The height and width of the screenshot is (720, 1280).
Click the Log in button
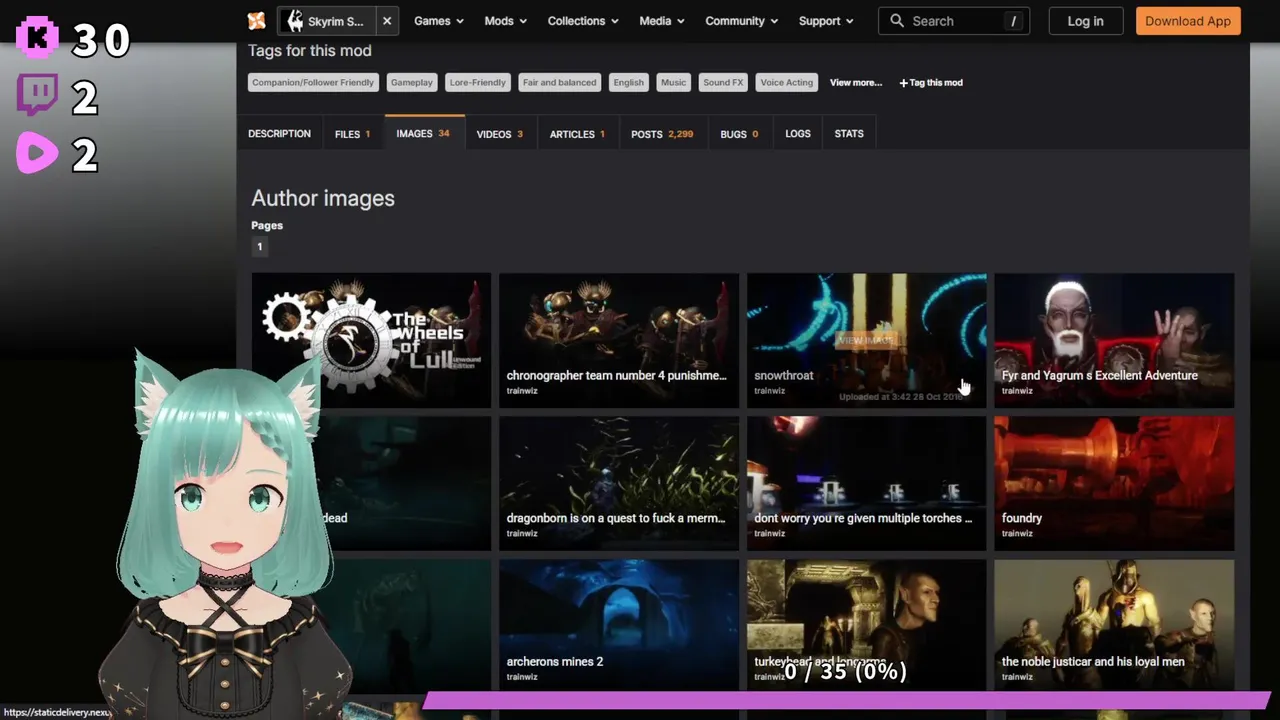tap(1085, 21)
